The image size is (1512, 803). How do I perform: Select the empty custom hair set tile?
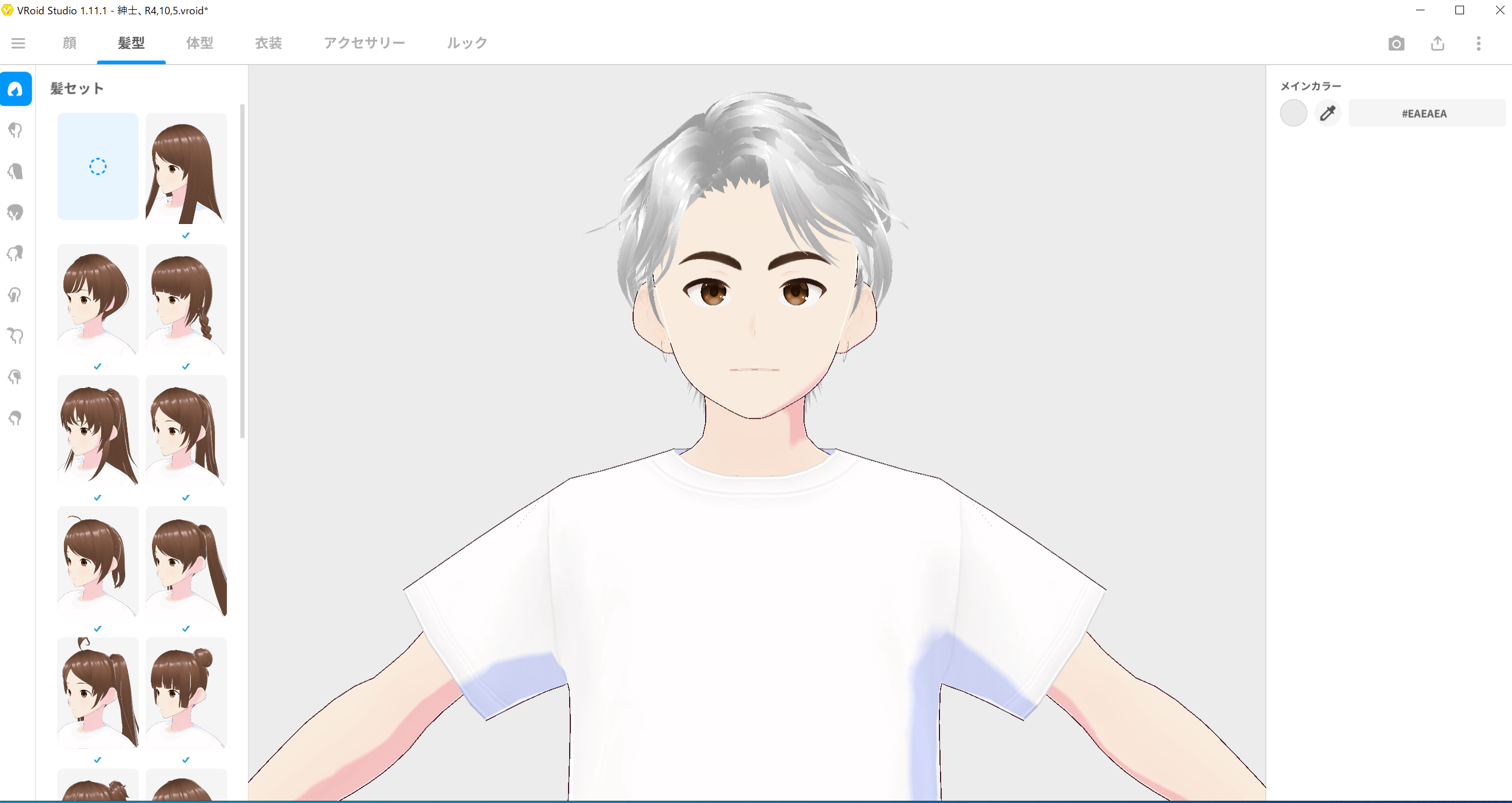[x=98, y=167]
